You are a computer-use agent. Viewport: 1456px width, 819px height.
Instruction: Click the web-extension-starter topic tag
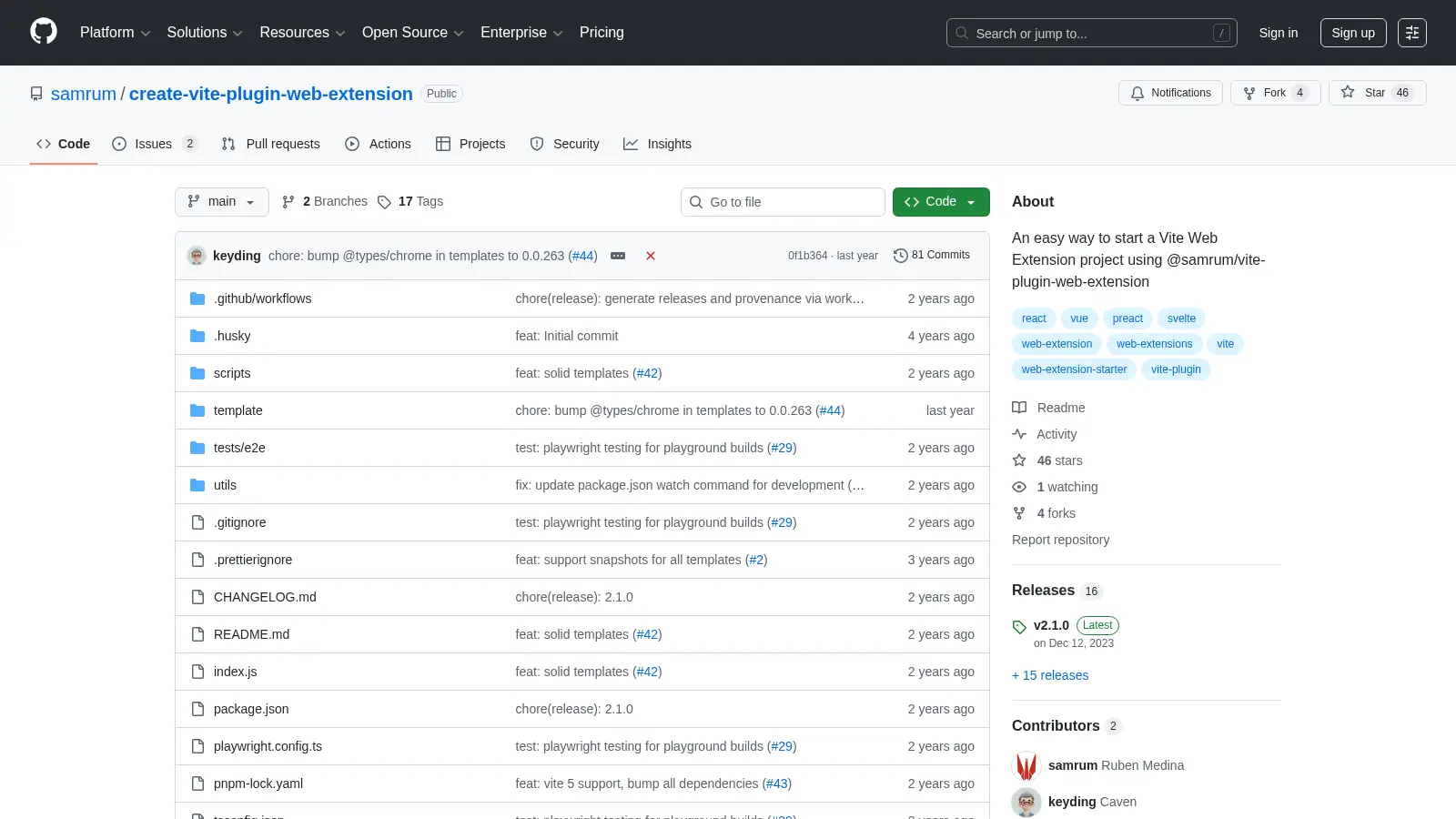coord(1074,369)
